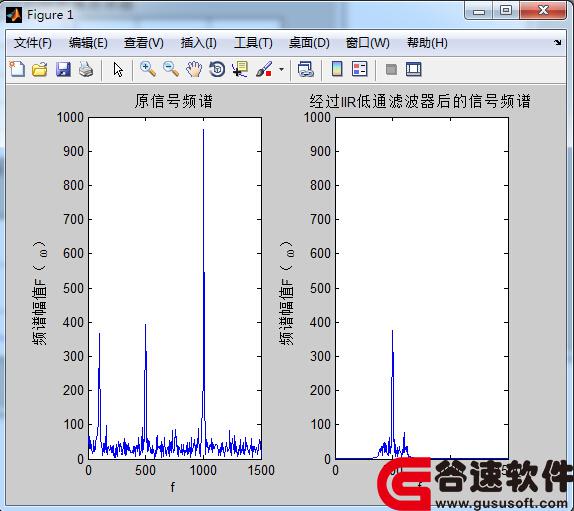The image size is (574, 511).
Task: Open the 编辑(E) menu
Action: coord(88,43)
